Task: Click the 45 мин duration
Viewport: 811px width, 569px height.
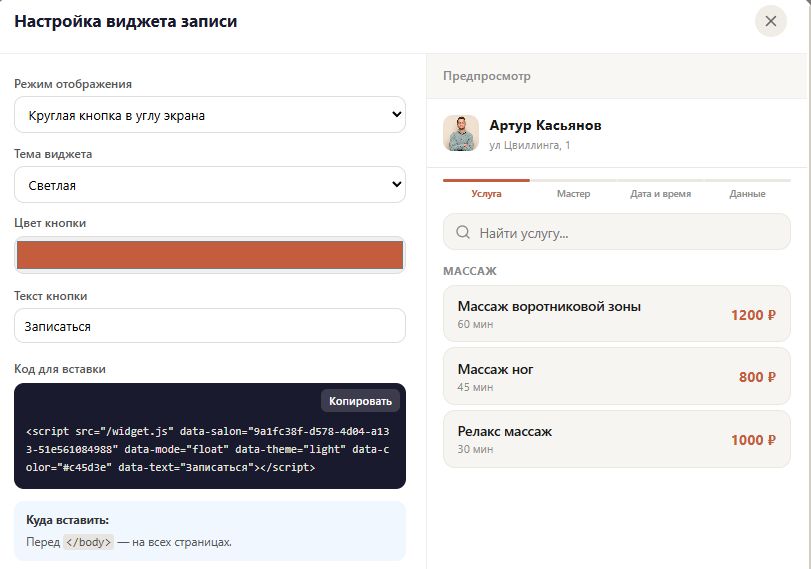Action: (475, 387)
